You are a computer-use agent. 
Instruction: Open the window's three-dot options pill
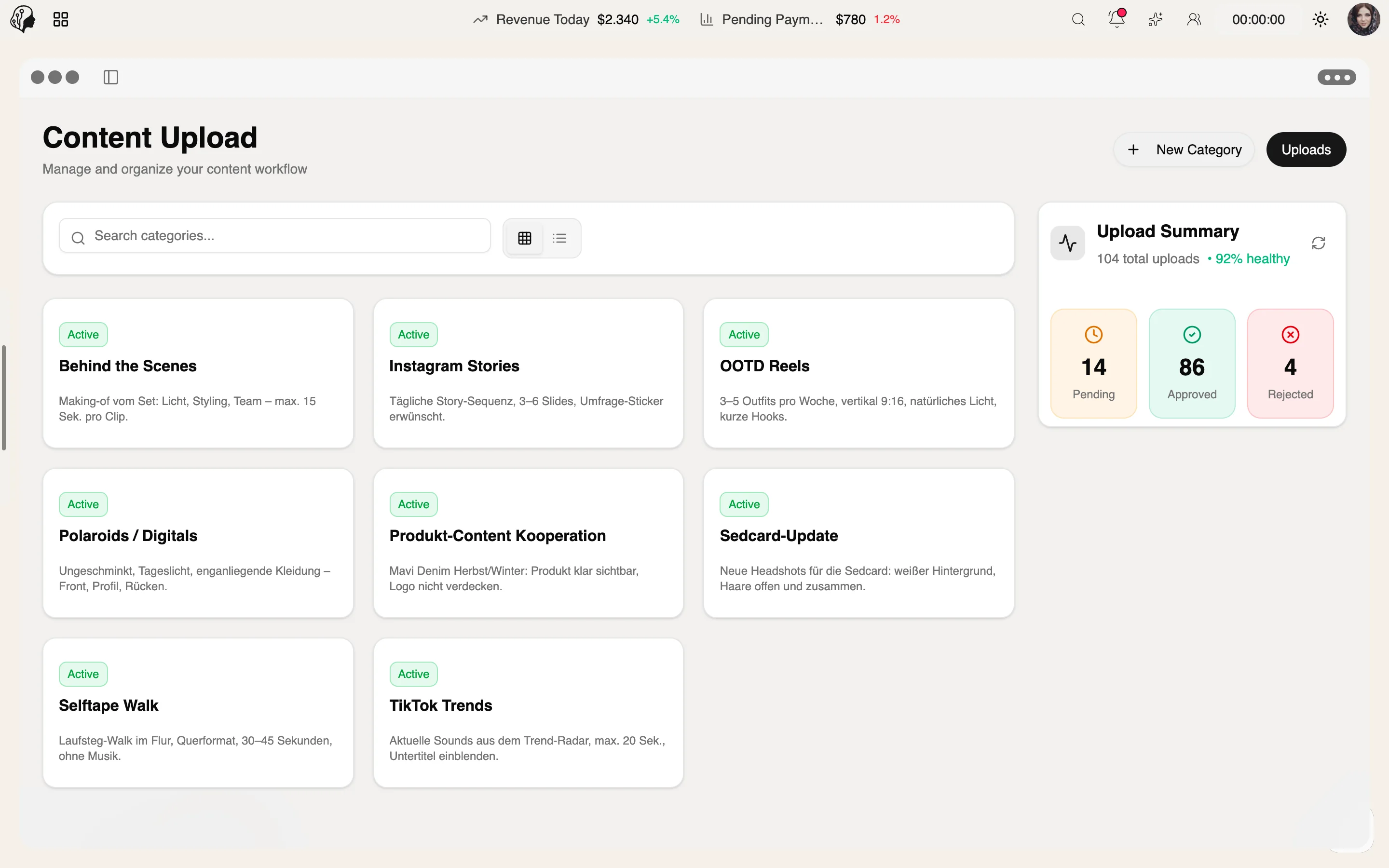(1336, 77)
